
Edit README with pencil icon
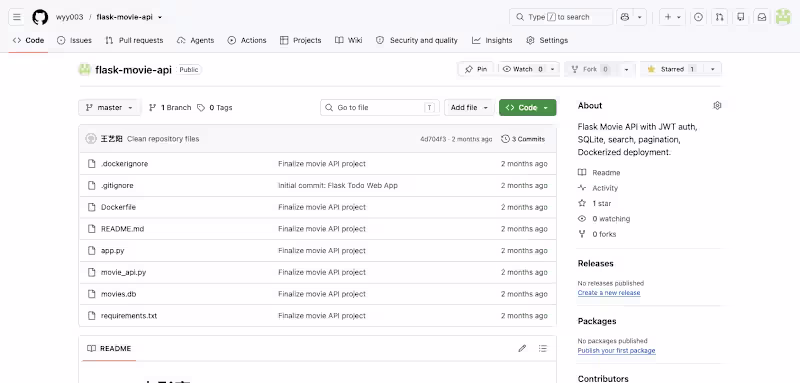522,348
